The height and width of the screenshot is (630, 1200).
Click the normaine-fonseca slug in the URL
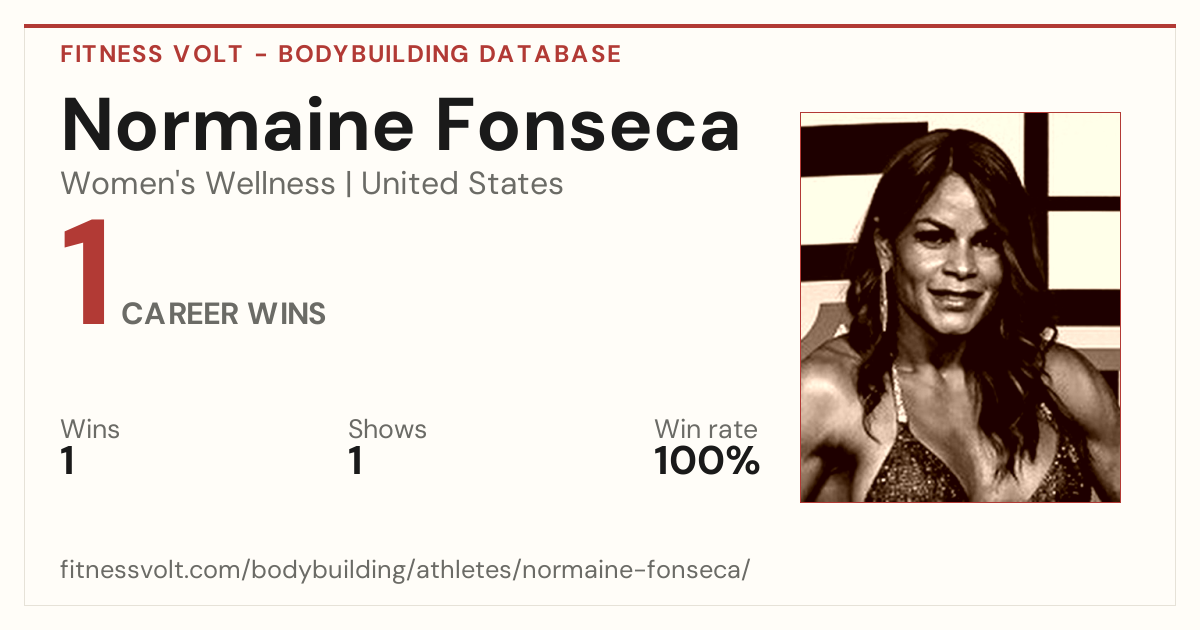point(632,571)
